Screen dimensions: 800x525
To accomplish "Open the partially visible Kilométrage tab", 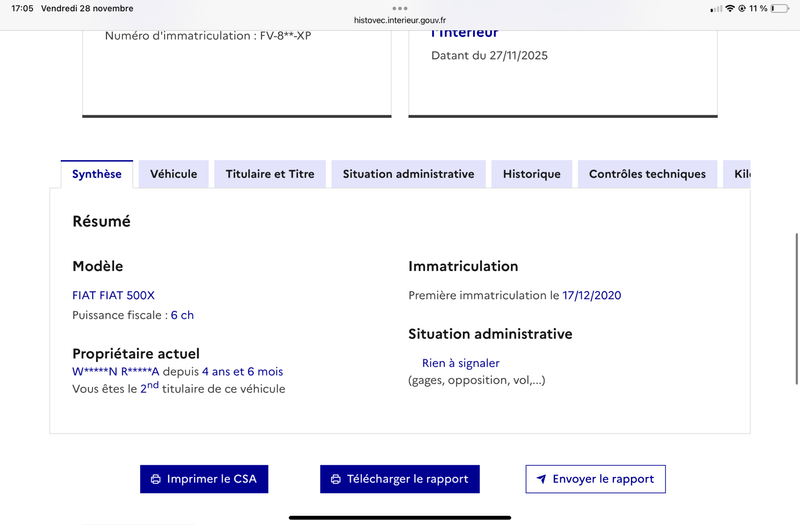I will (x=740, y=174).
